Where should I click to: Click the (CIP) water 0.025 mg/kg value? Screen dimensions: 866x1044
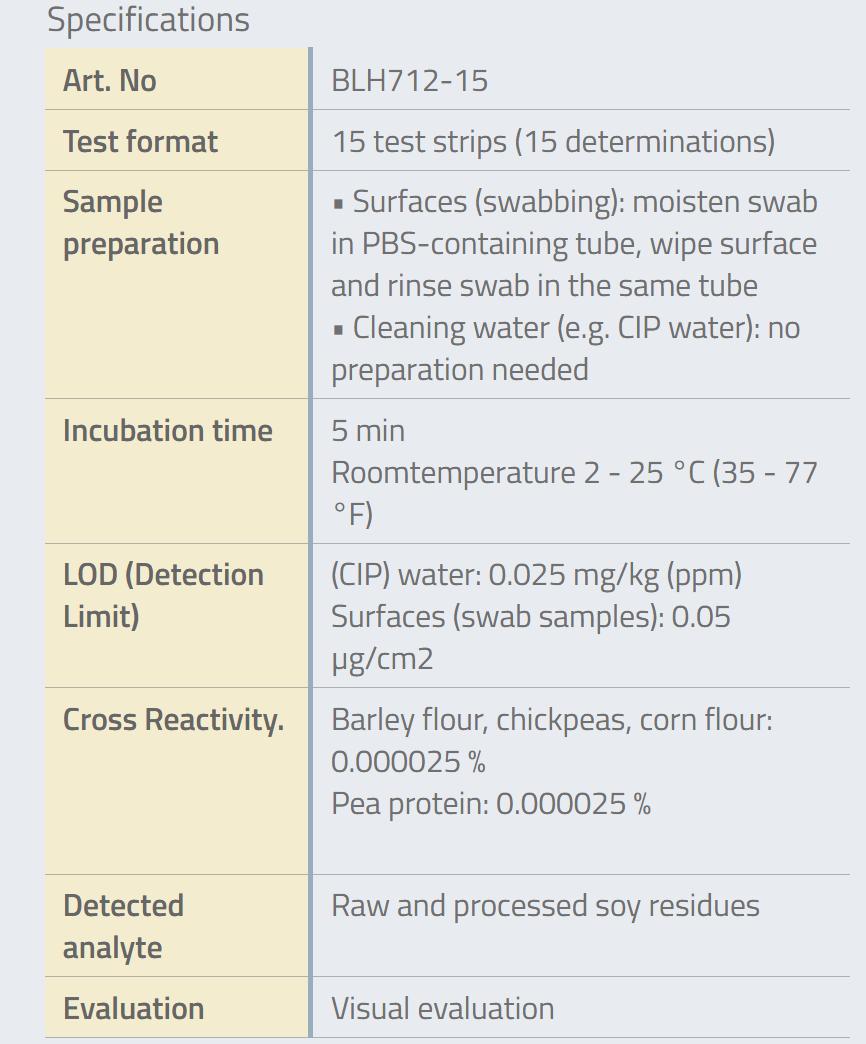tap(536, 575)
